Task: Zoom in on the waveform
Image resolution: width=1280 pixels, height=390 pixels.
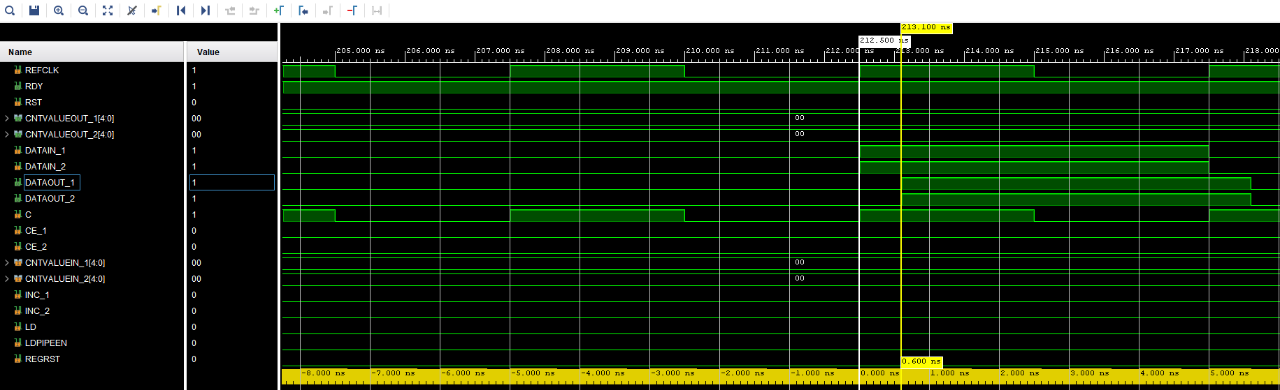Action: click(58, 10)
